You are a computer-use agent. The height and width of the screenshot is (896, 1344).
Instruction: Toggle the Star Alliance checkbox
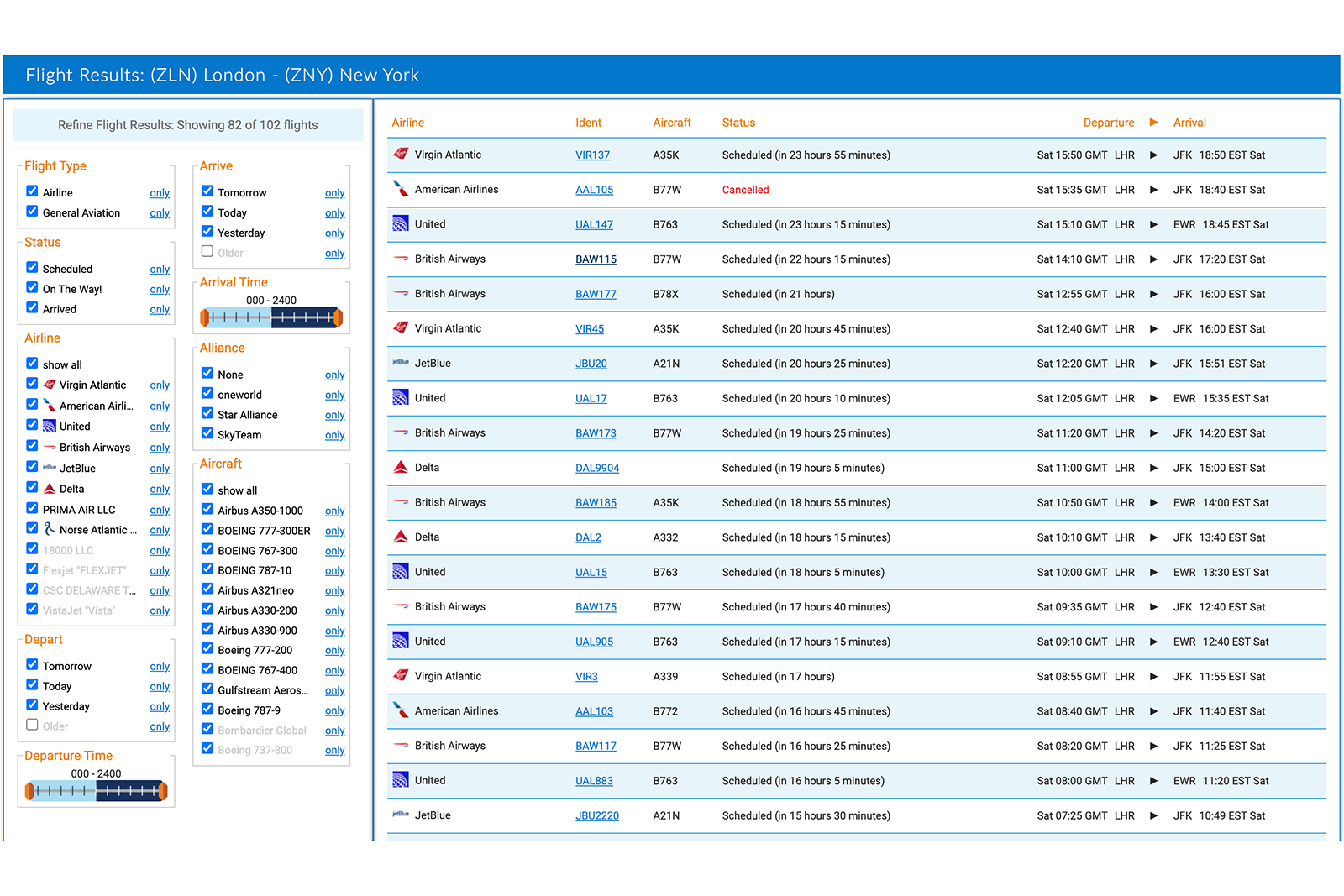(x=207, y=414)
